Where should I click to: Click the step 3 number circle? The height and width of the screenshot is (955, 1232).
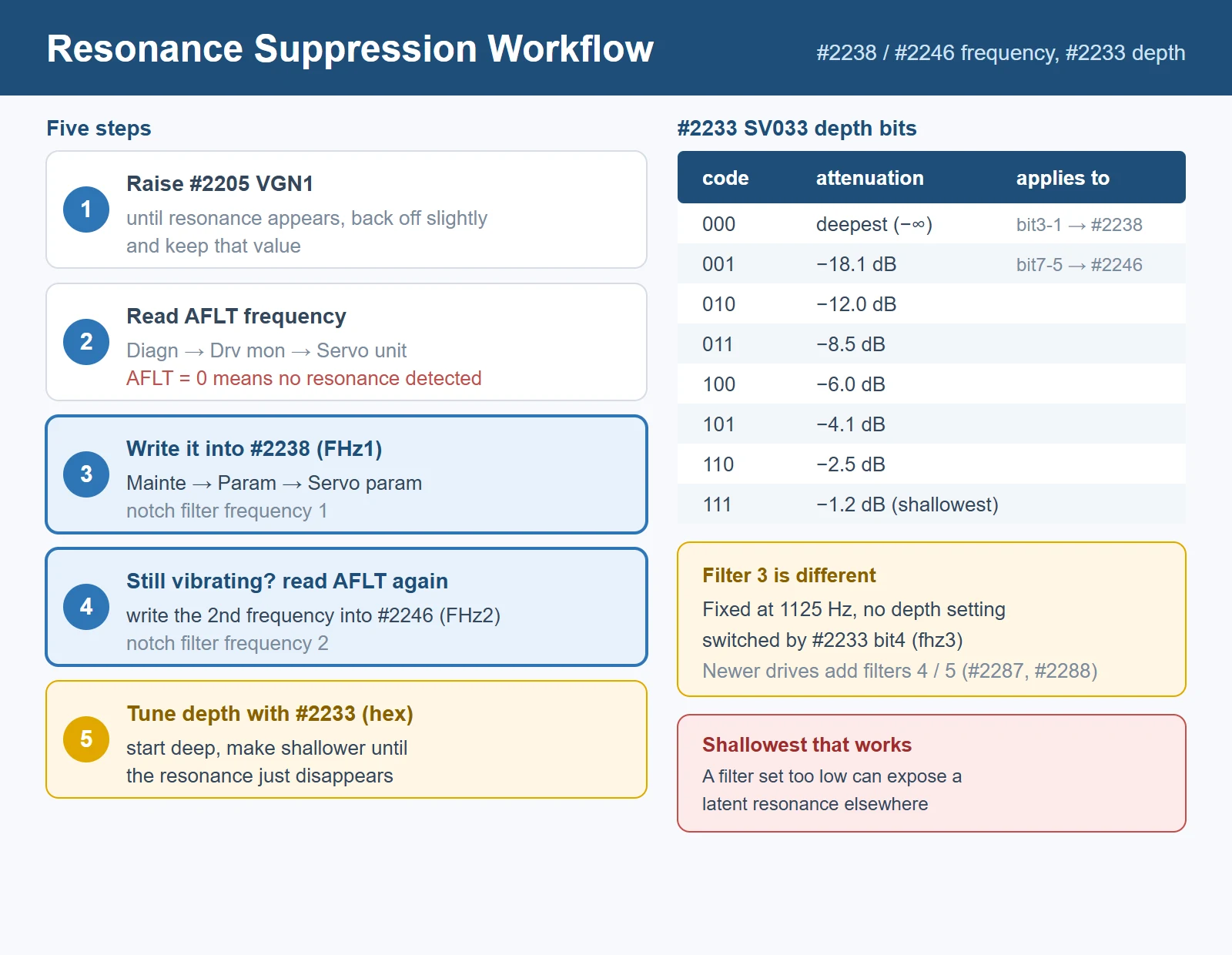(86, 474)
